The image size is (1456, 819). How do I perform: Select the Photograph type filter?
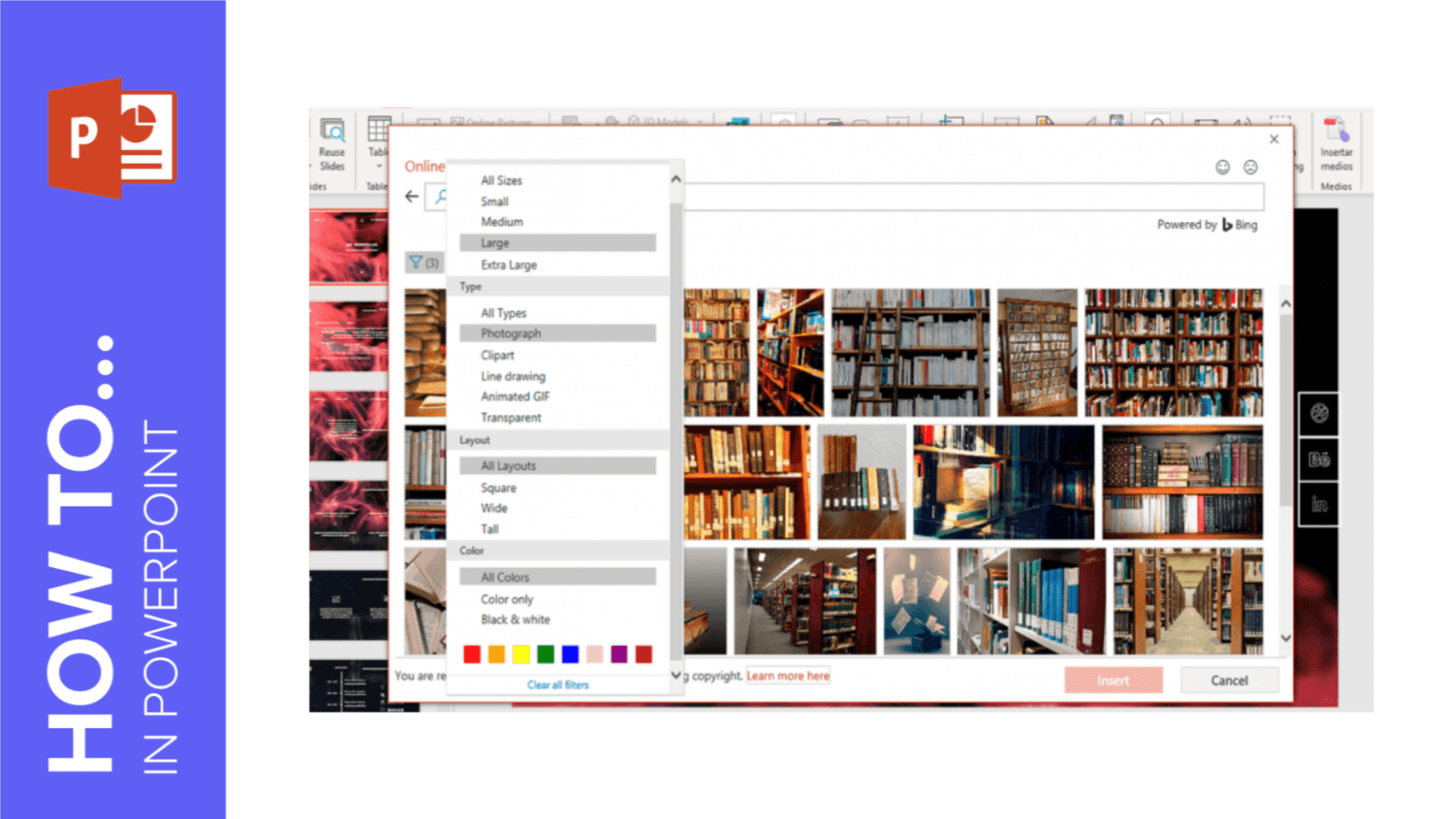coord(510,333)
